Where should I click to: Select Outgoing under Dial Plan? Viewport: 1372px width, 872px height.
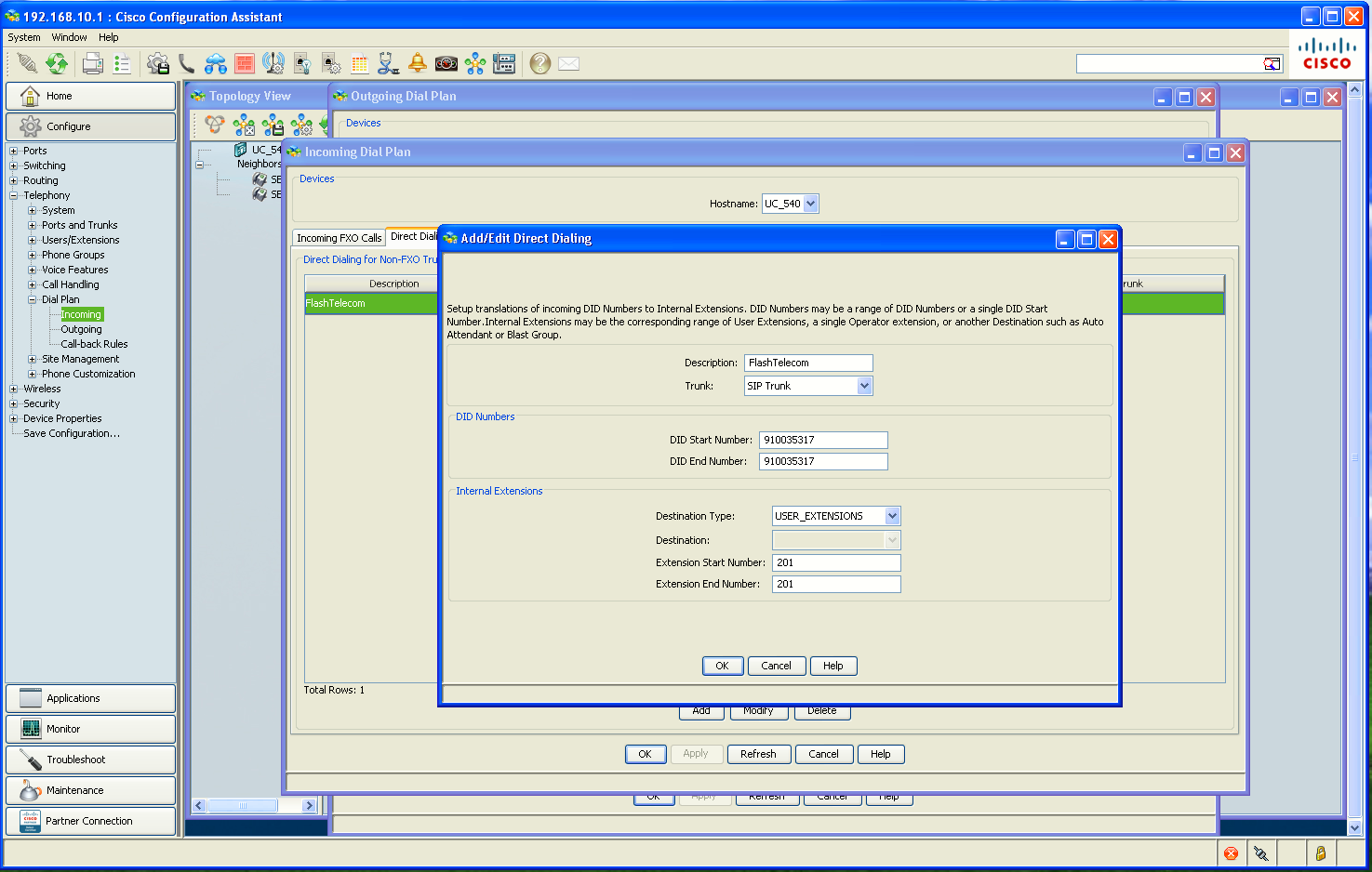click(81, 329)
